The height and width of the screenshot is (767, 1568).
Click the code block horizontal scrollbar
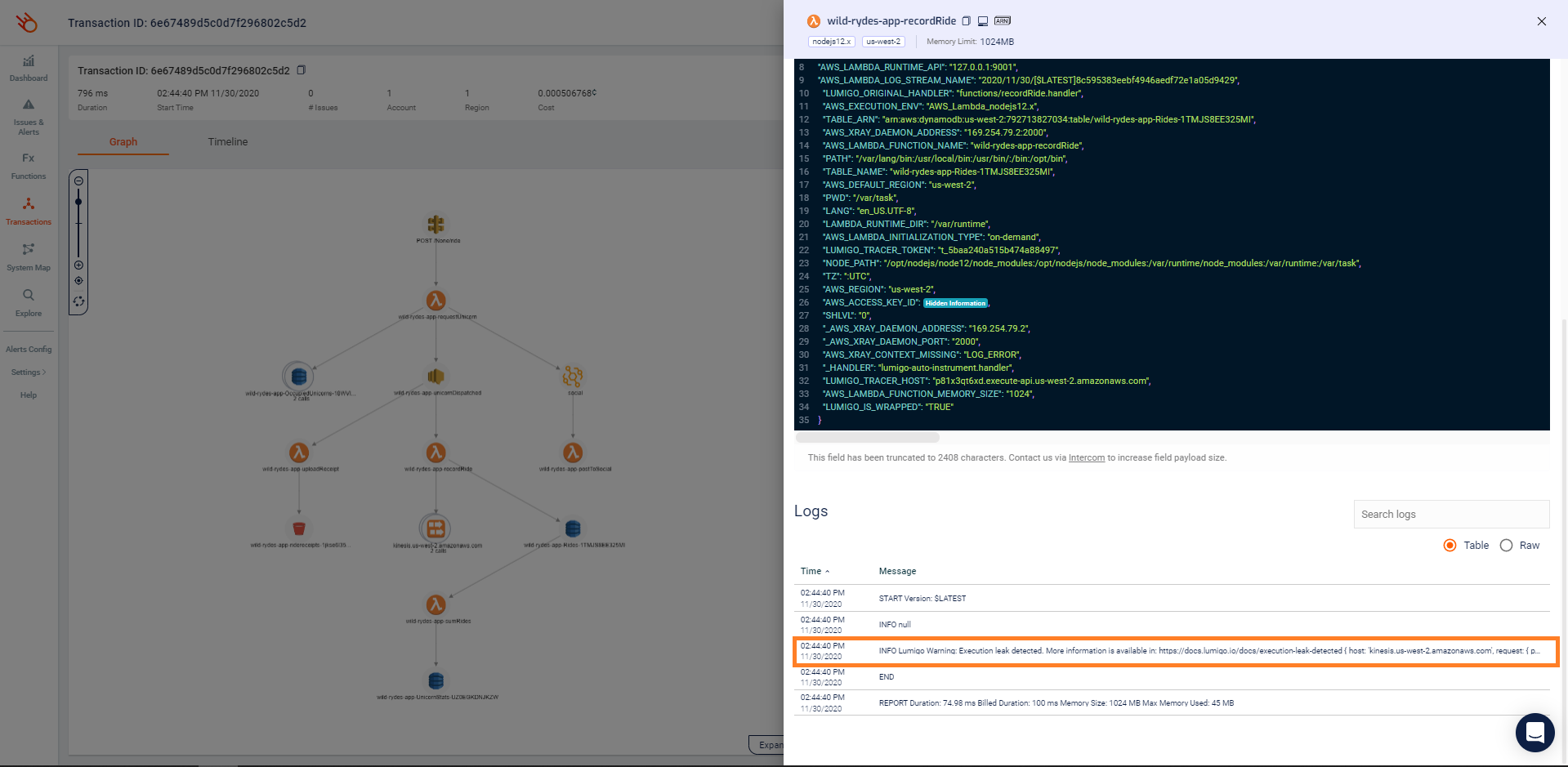[x=868, y=438]
